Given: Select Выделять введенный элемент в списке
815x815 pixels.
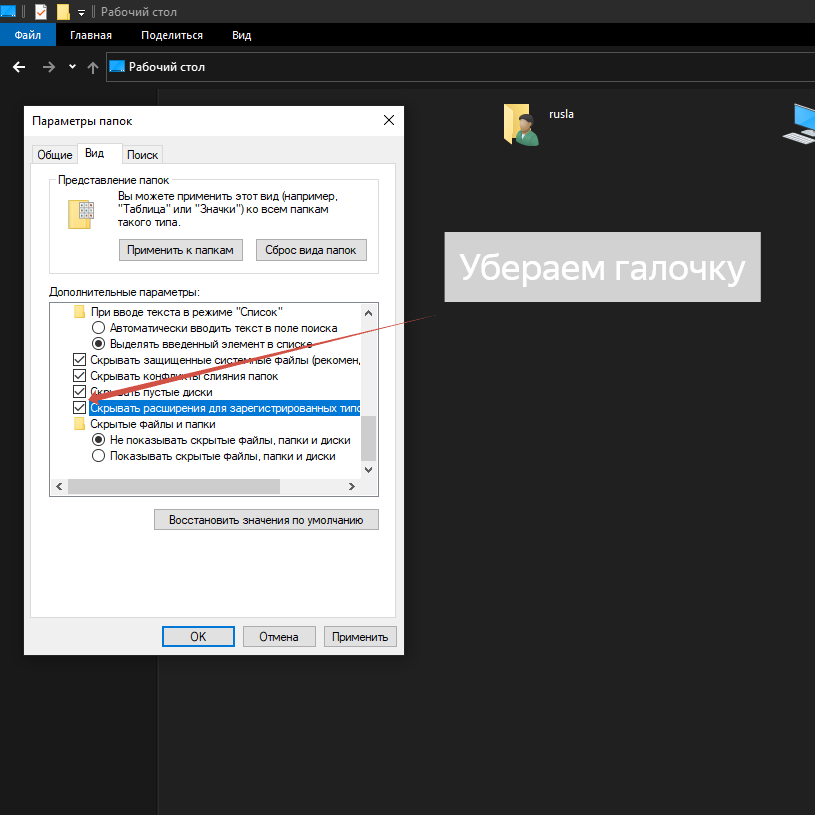Looking at the screenshot, I should click(202, 344).
